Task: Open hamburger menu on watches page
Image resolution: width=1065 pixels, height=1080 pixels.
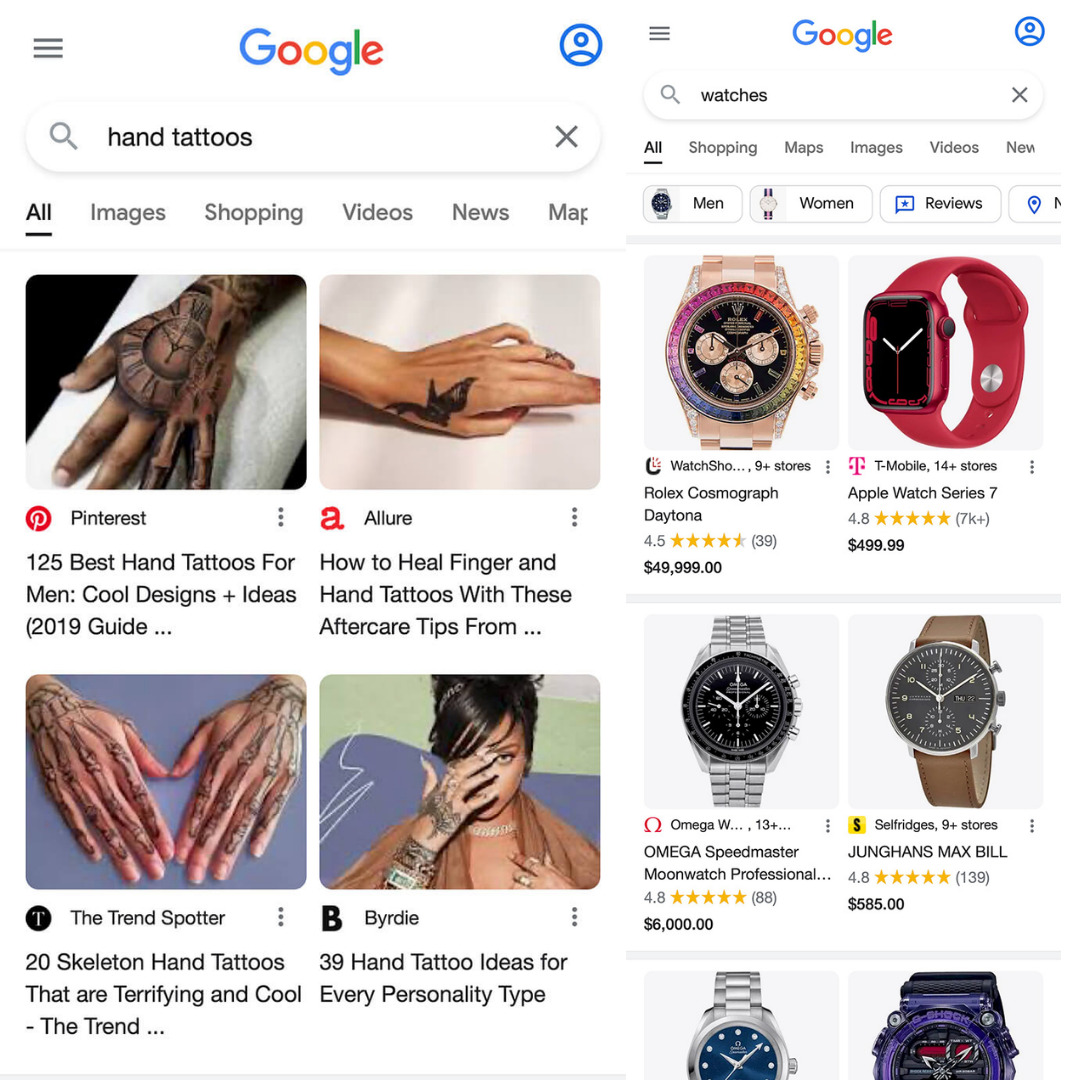Action: [659, 33]
